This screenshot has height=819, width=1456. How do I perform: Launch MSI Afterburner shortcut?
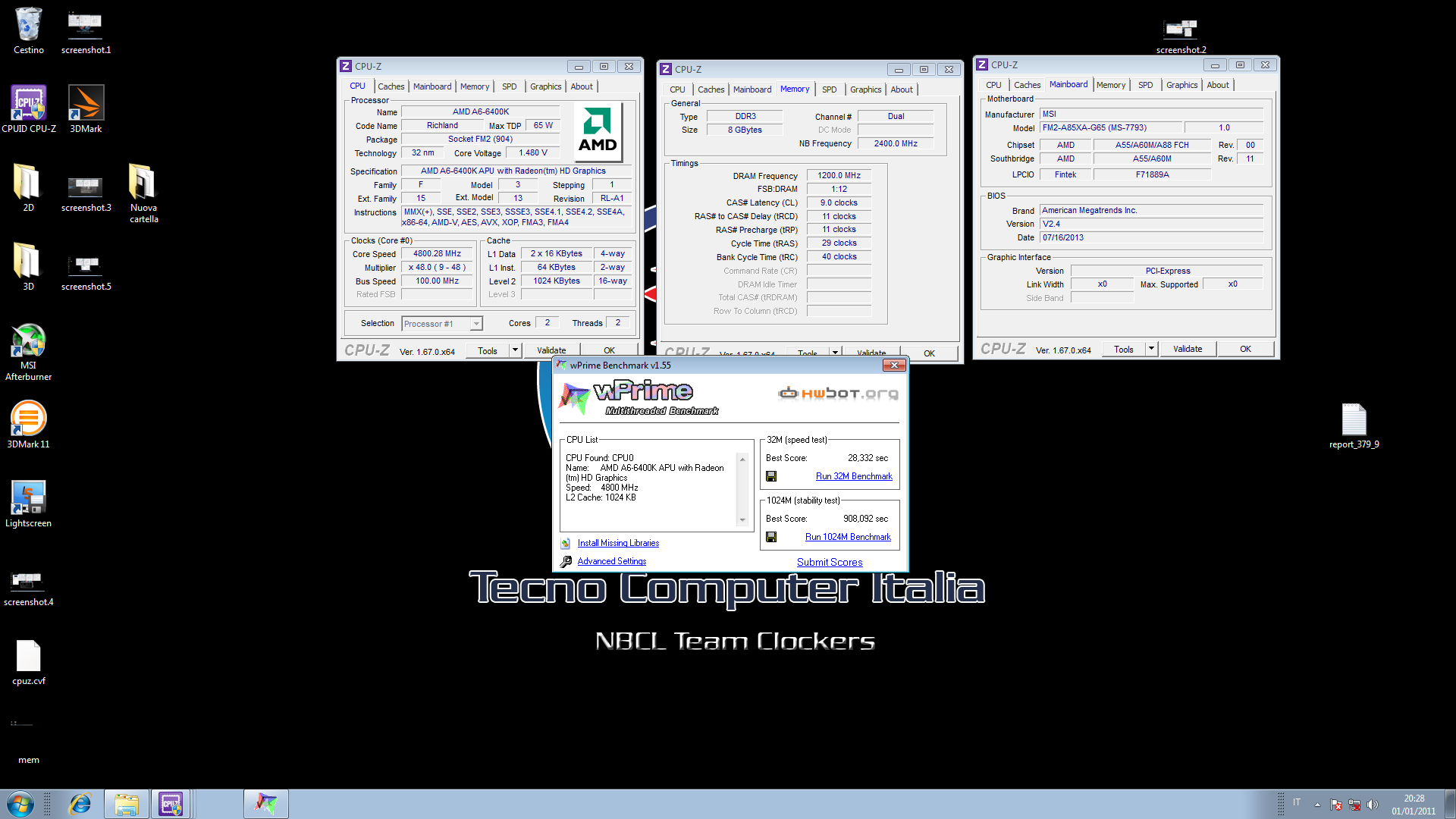28,351
